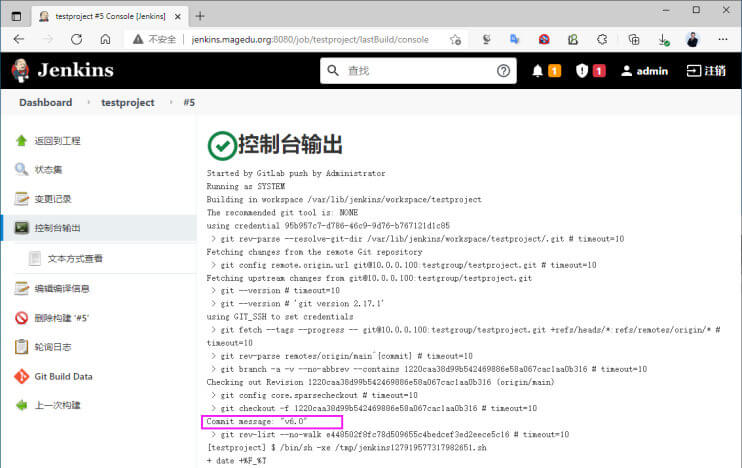Open browser collections icon
The image size is (742, 468).
pyautogui.click(x=634, y=40)
